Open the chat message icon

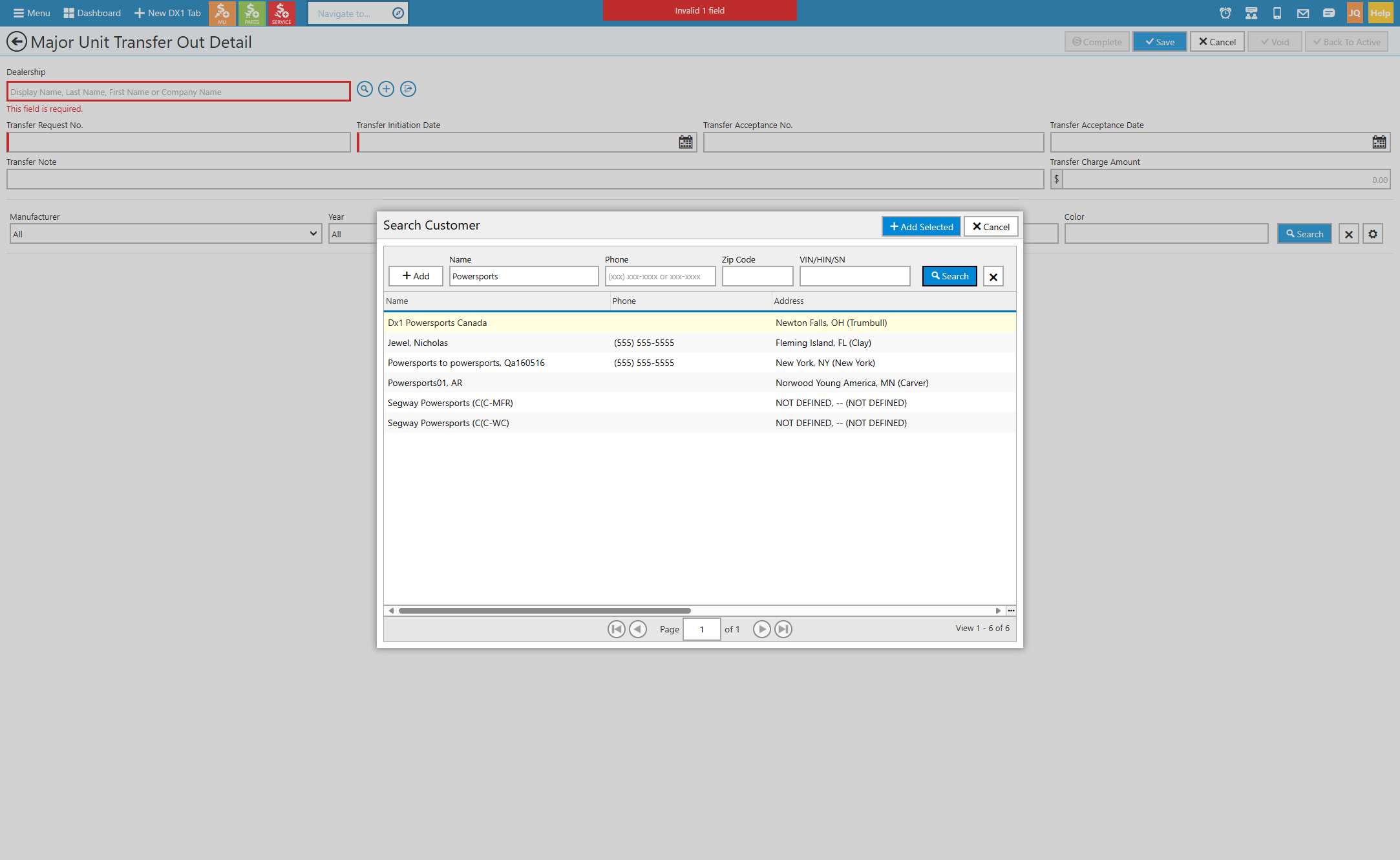click(1328, 13)
